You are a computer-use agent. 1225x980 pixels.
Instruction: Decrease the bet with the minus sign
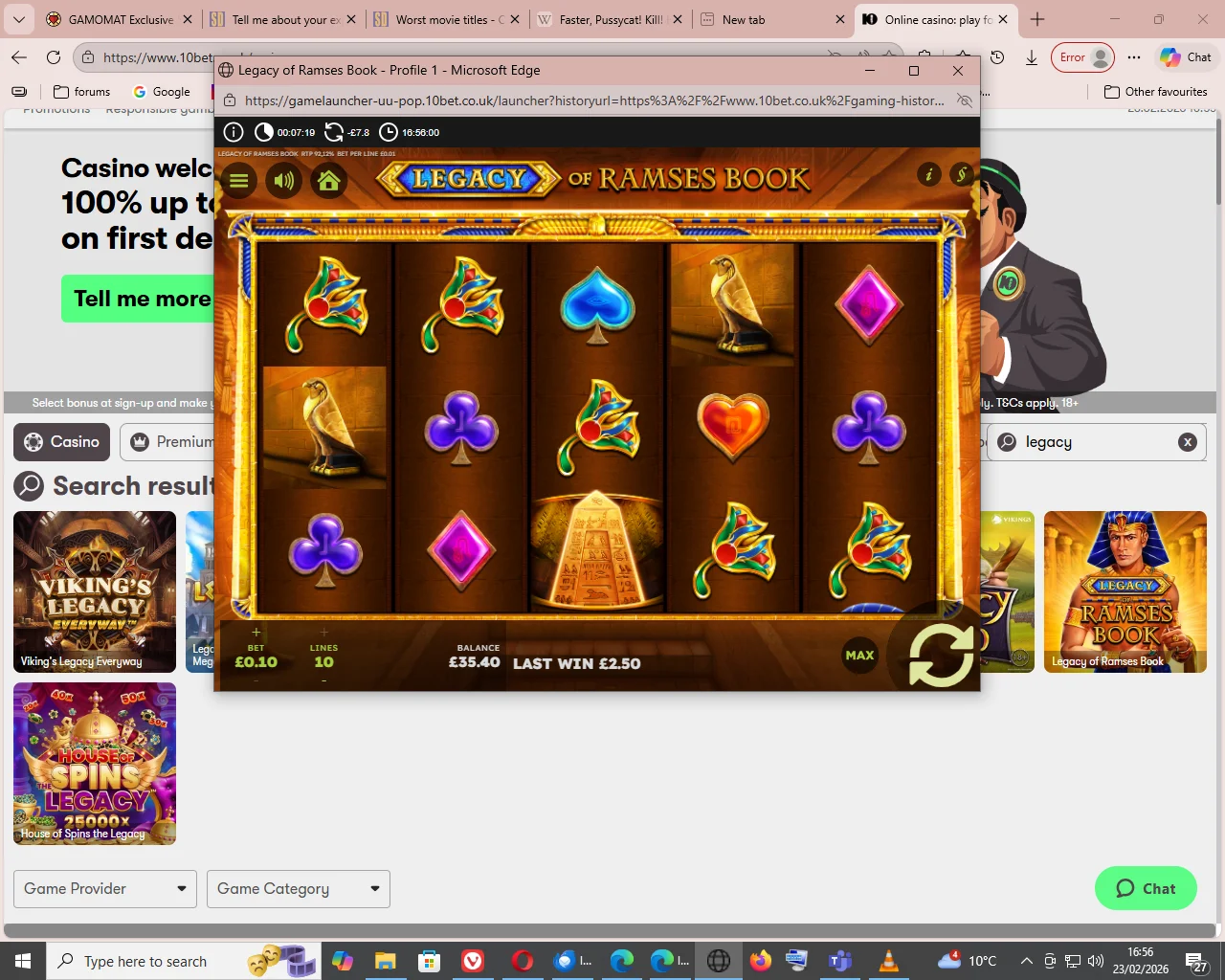[x=256, y=680]
